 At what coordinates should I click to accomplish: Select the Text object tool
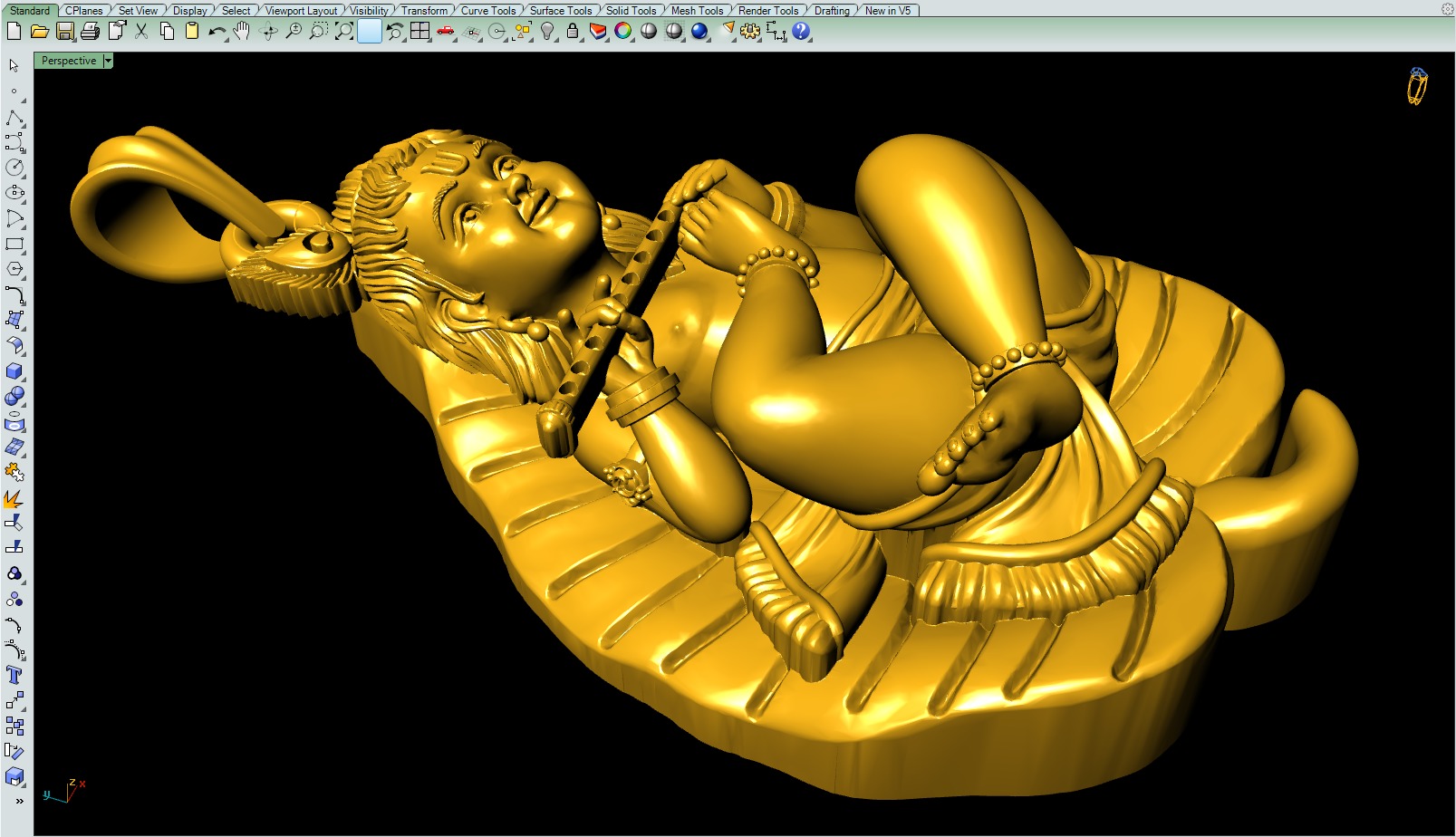[x=14, y=676]
